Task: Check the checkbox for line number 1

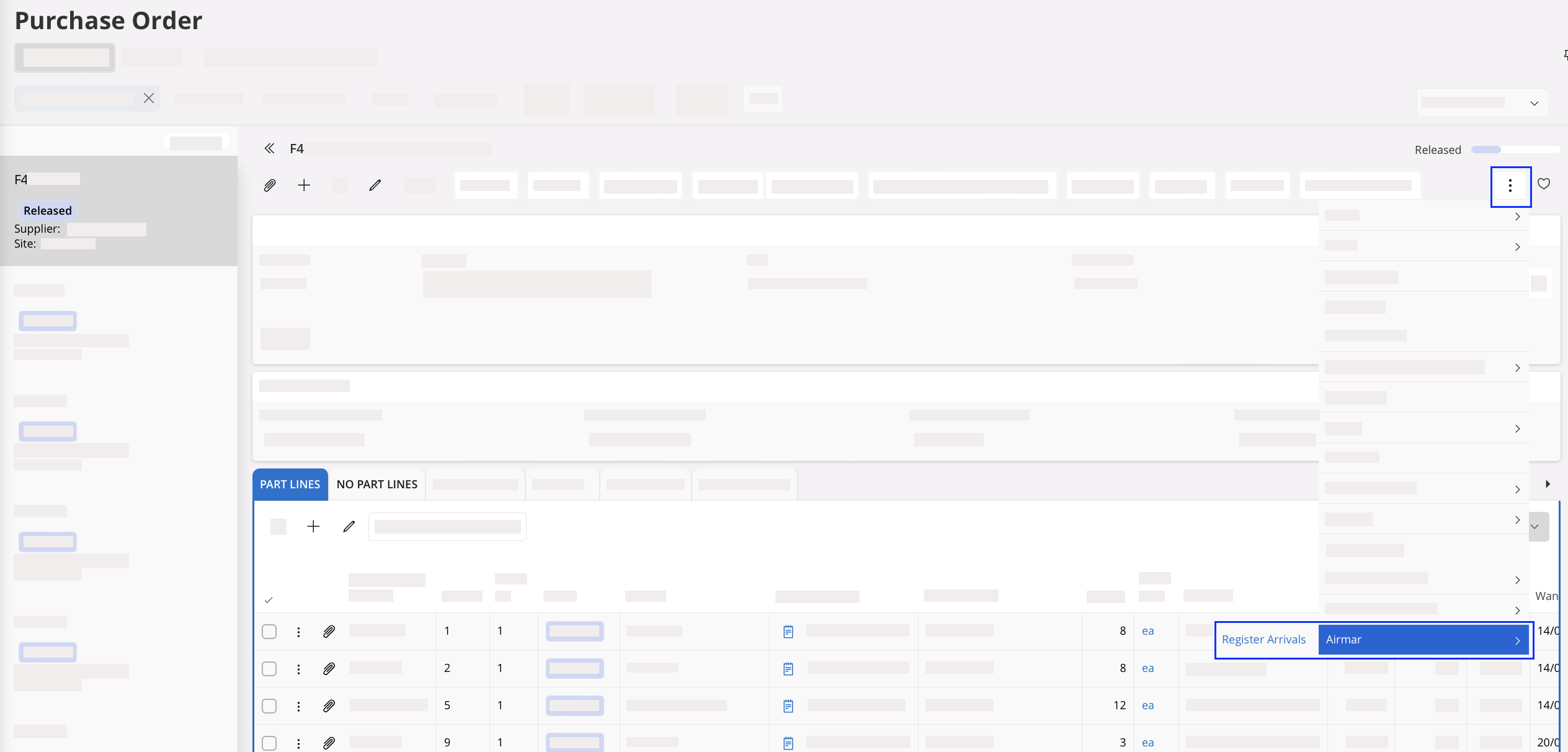Action: pyautogui.click(x=269, y=632)
